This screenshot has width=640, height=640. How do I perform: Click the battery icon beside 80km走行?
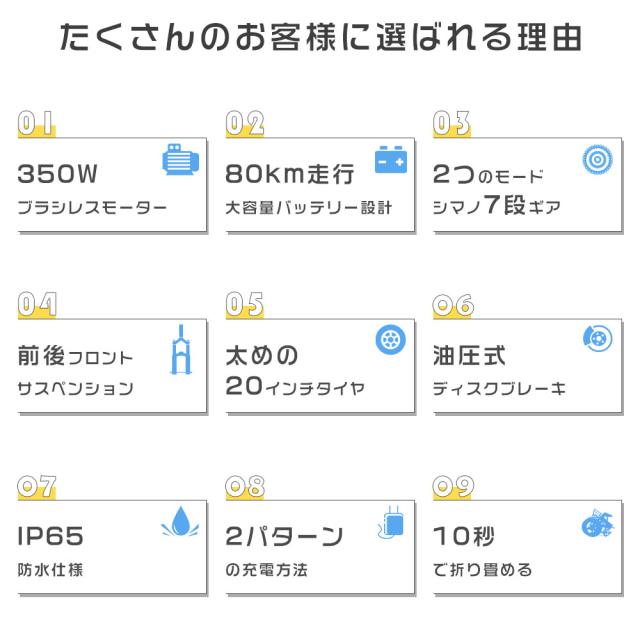[x=390, y=160]
